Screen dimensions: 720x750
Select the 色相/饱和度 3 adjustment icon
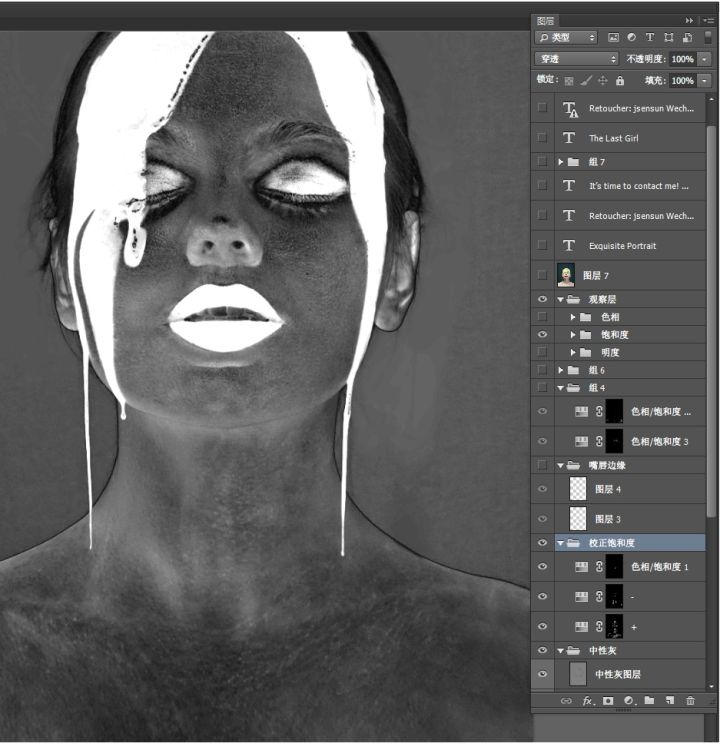(581, 441)
